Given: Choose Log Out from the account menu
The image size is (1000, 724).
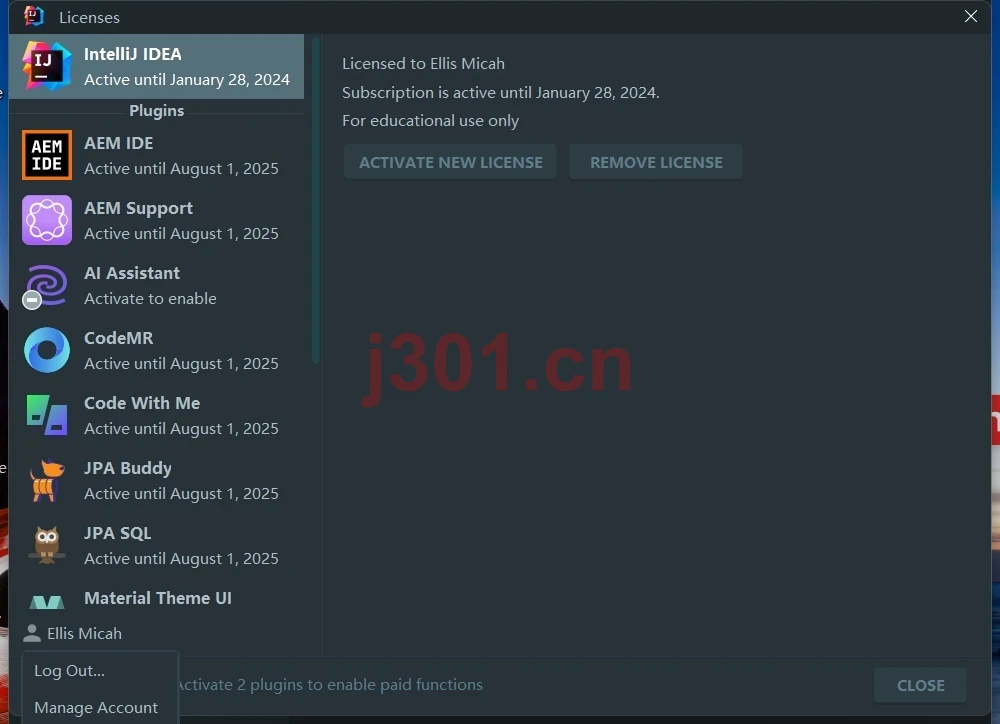Looking at the screenshot, I should [x=70, y=671].
